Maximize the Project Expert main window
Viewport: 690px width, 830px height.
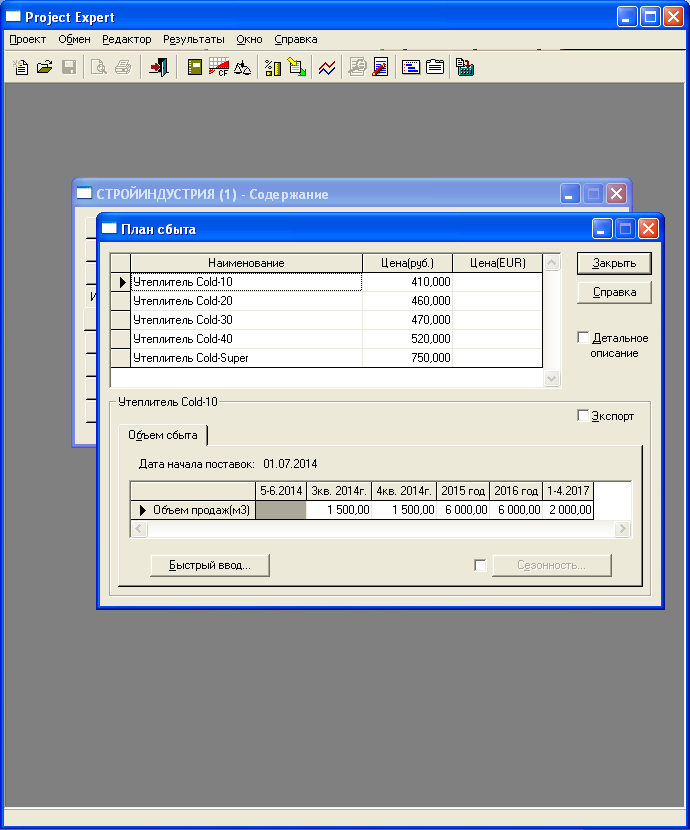[650, 16]
